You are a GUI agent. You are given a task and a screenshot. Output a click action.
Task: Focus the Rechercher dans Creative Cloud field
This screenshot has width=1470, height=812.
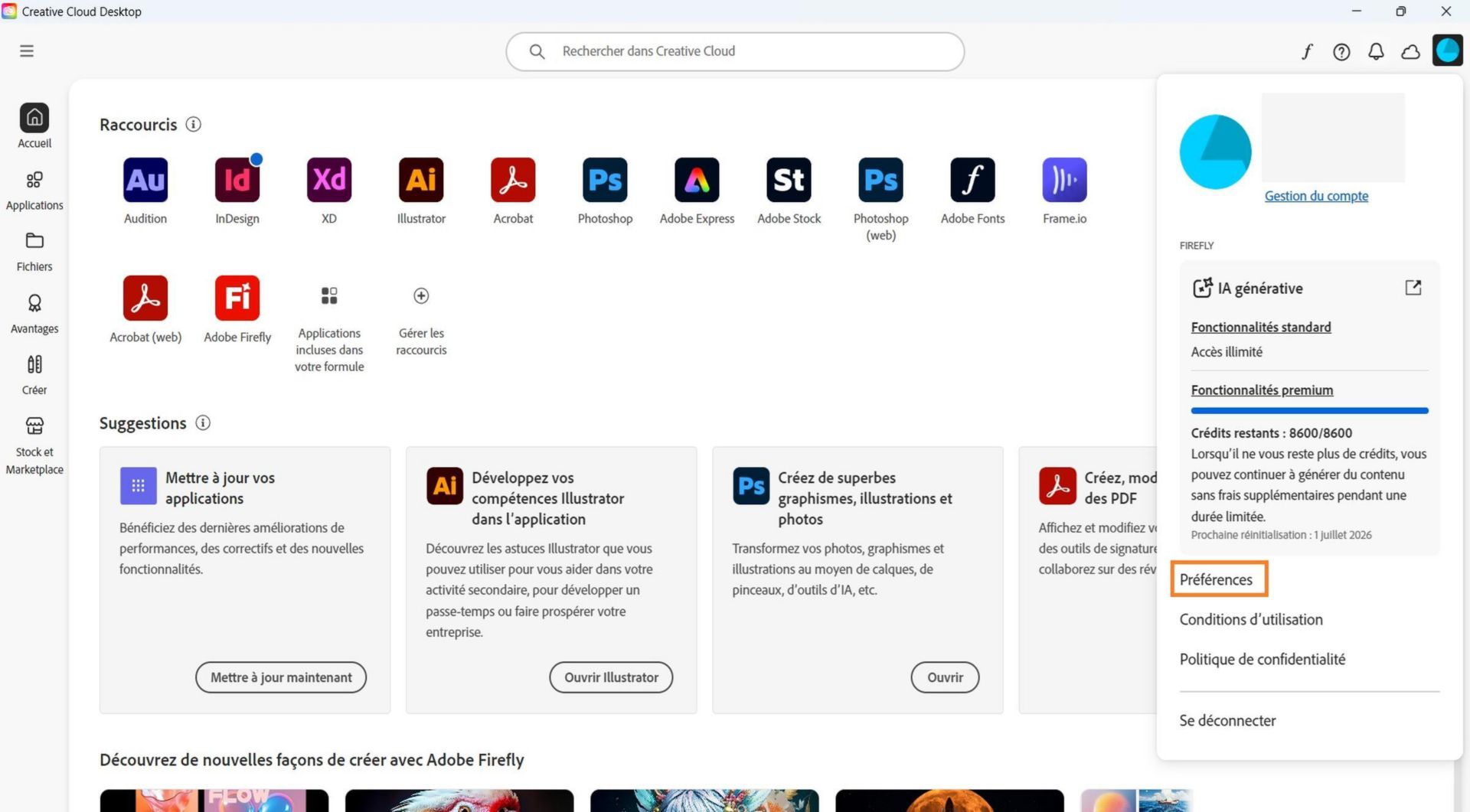tap(735, 51)
